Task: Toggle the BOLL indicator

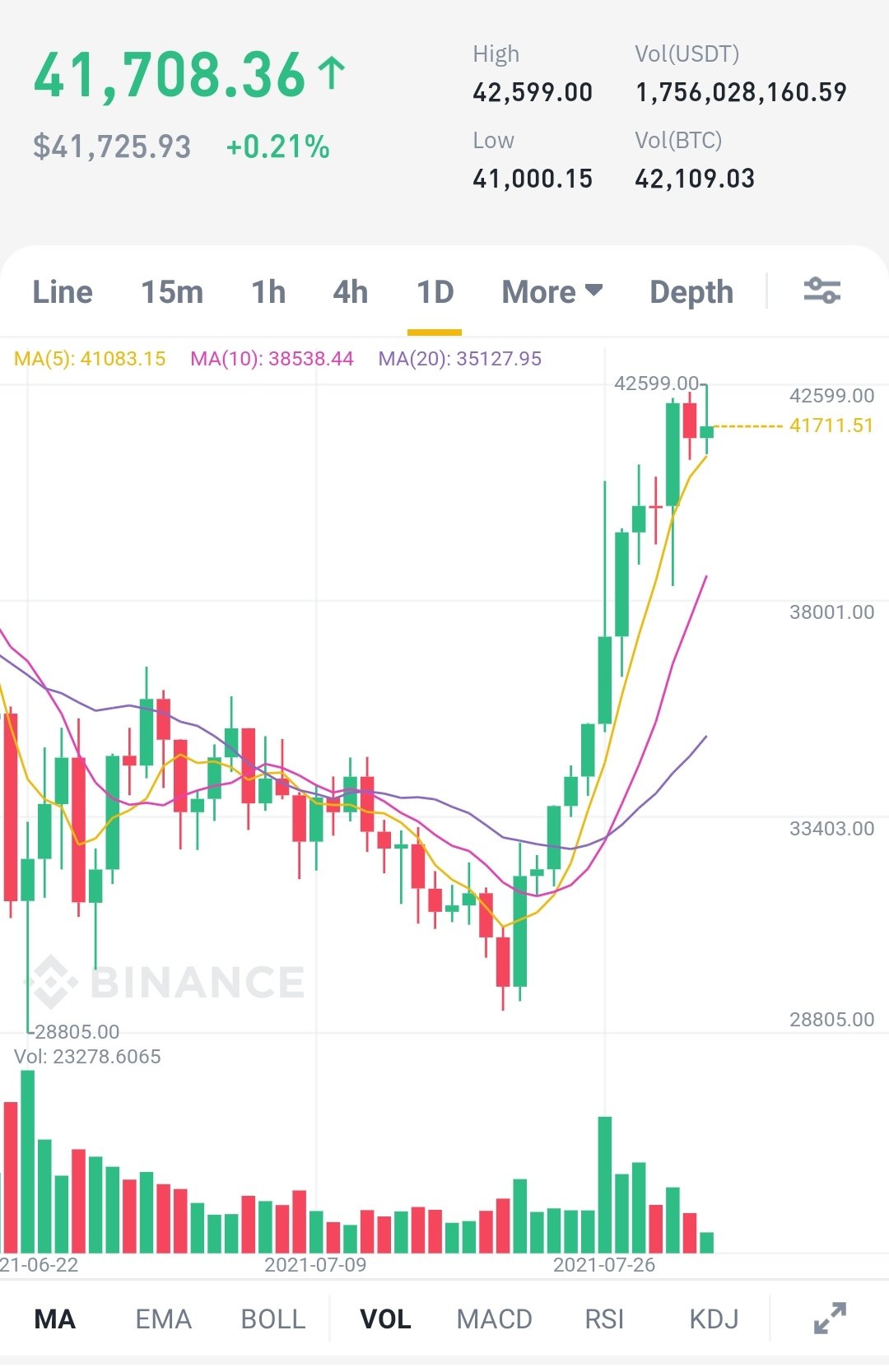Action: point(272,1319)
